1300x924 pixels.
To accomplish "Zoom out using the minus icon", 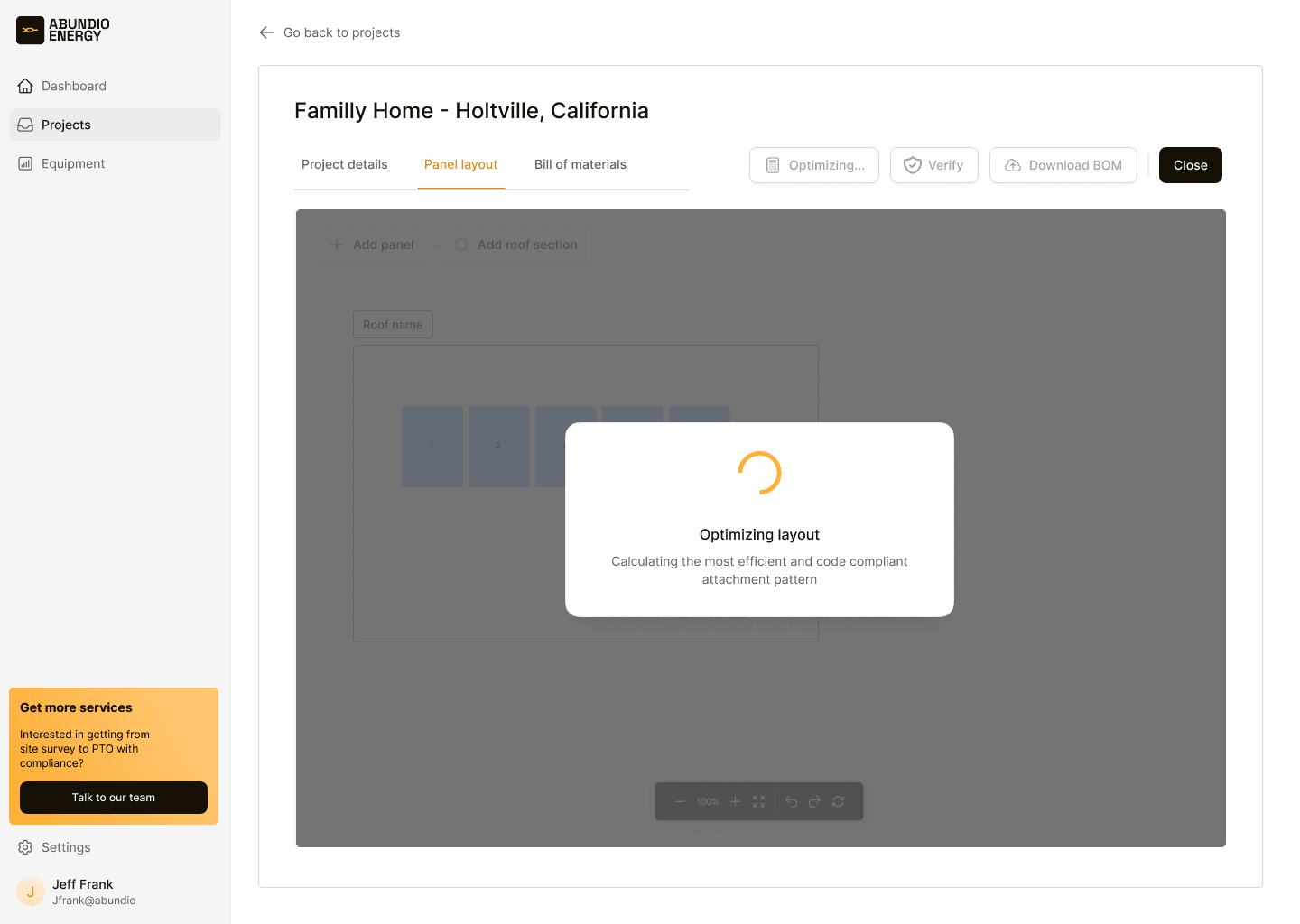I will click(x=680, y=801).
